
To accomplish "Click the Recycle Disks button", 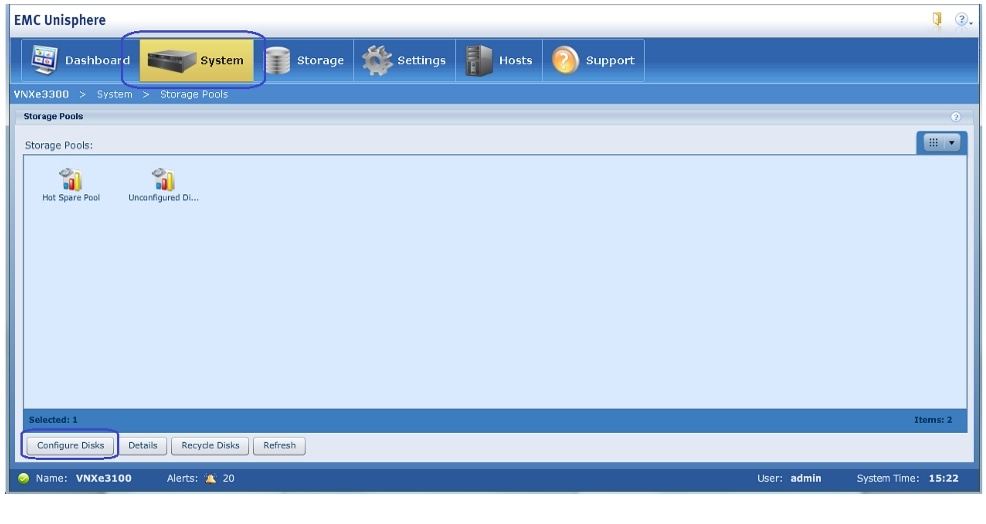I will 210,445.
